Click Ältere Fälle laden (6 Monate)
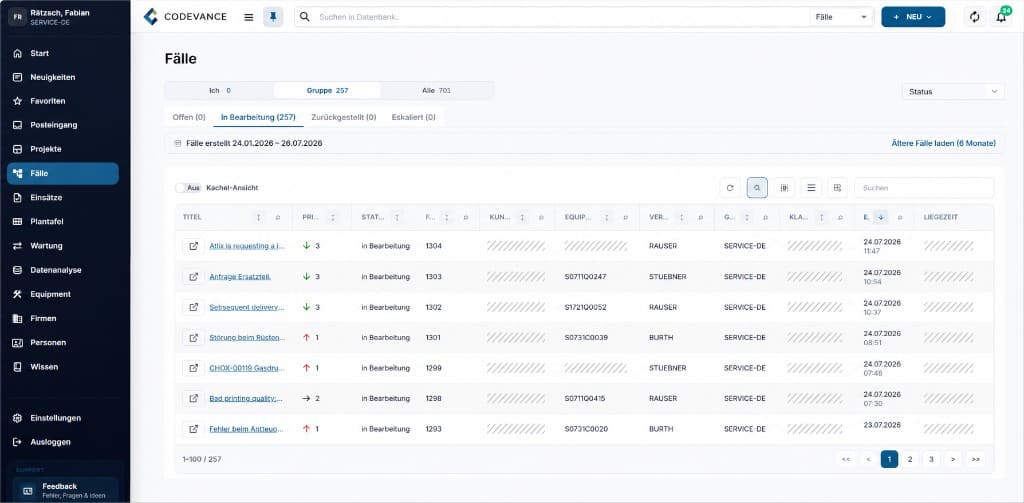Viewport: 1024px width, 503px height. (x=944, y=143)
